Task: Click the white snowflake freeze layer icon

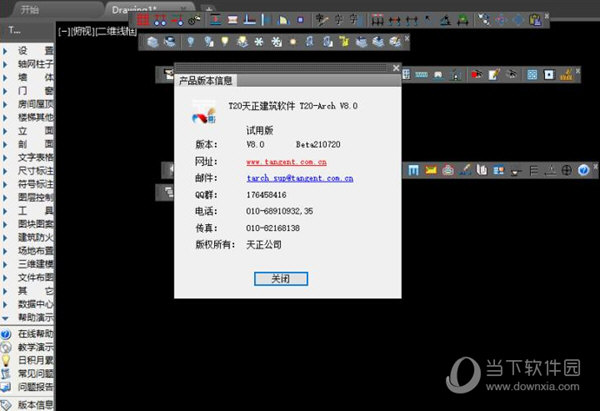Action: tap(259, 41)
